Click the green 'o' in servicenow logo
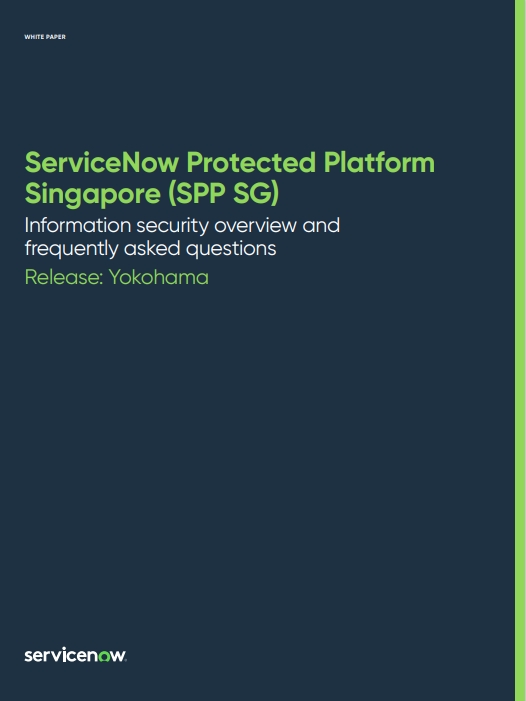The height and width of the screenshot is (701, 526). point(104,656)
